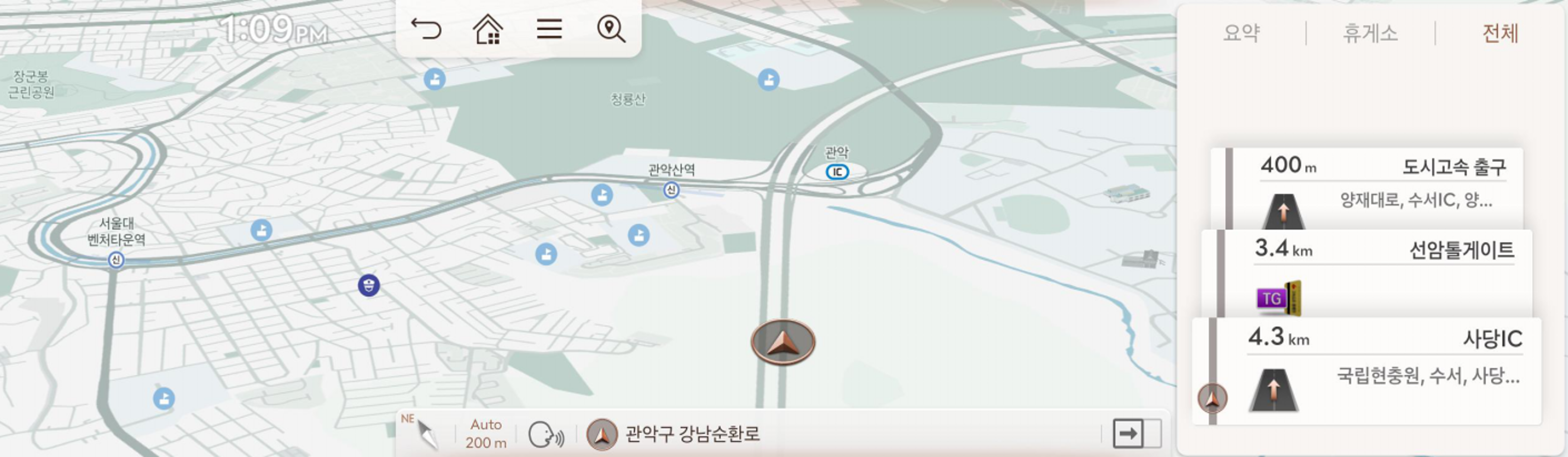Tap the 관악산역 subway station marker
The image size is (1568, 457).
[x=671, y=190]
